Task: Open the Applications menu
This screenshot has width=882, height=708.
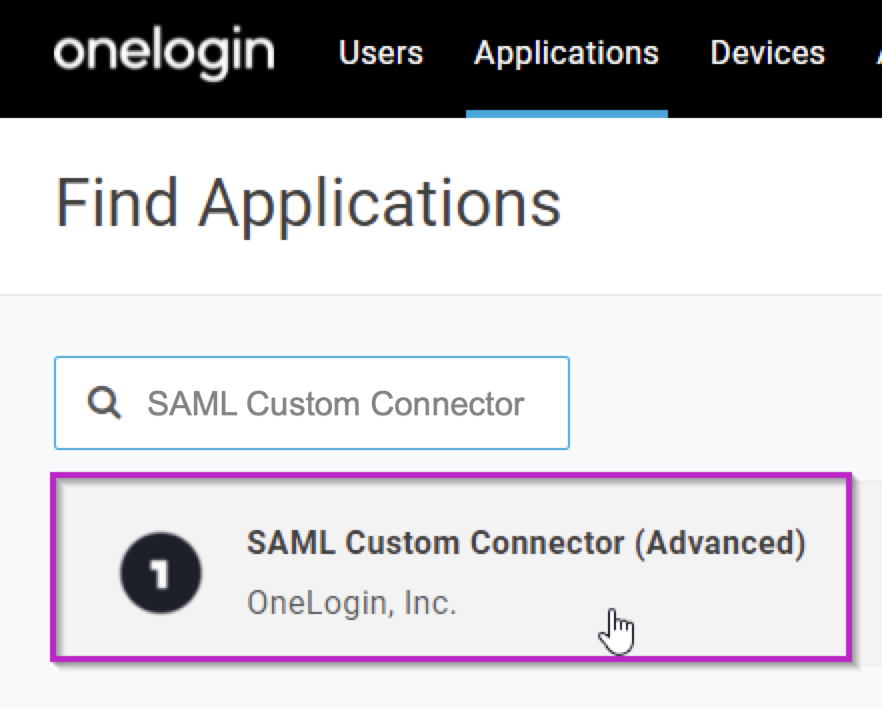Action: point(566,53)
